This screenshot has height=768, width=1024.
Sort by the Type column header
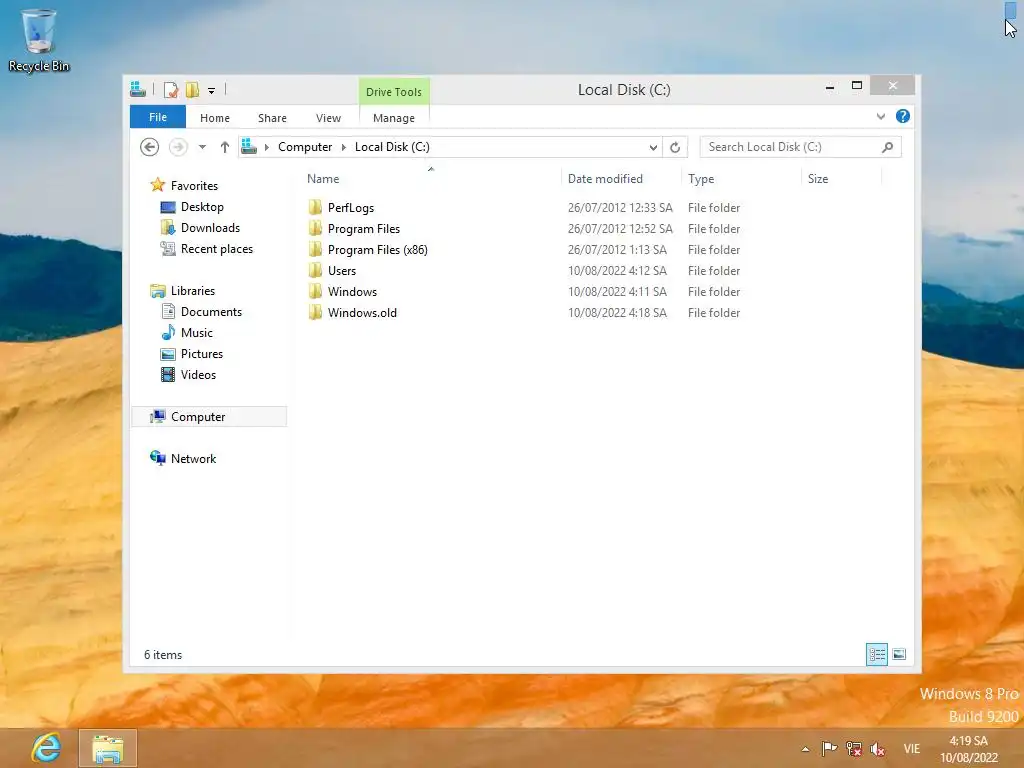pos(701,179)
